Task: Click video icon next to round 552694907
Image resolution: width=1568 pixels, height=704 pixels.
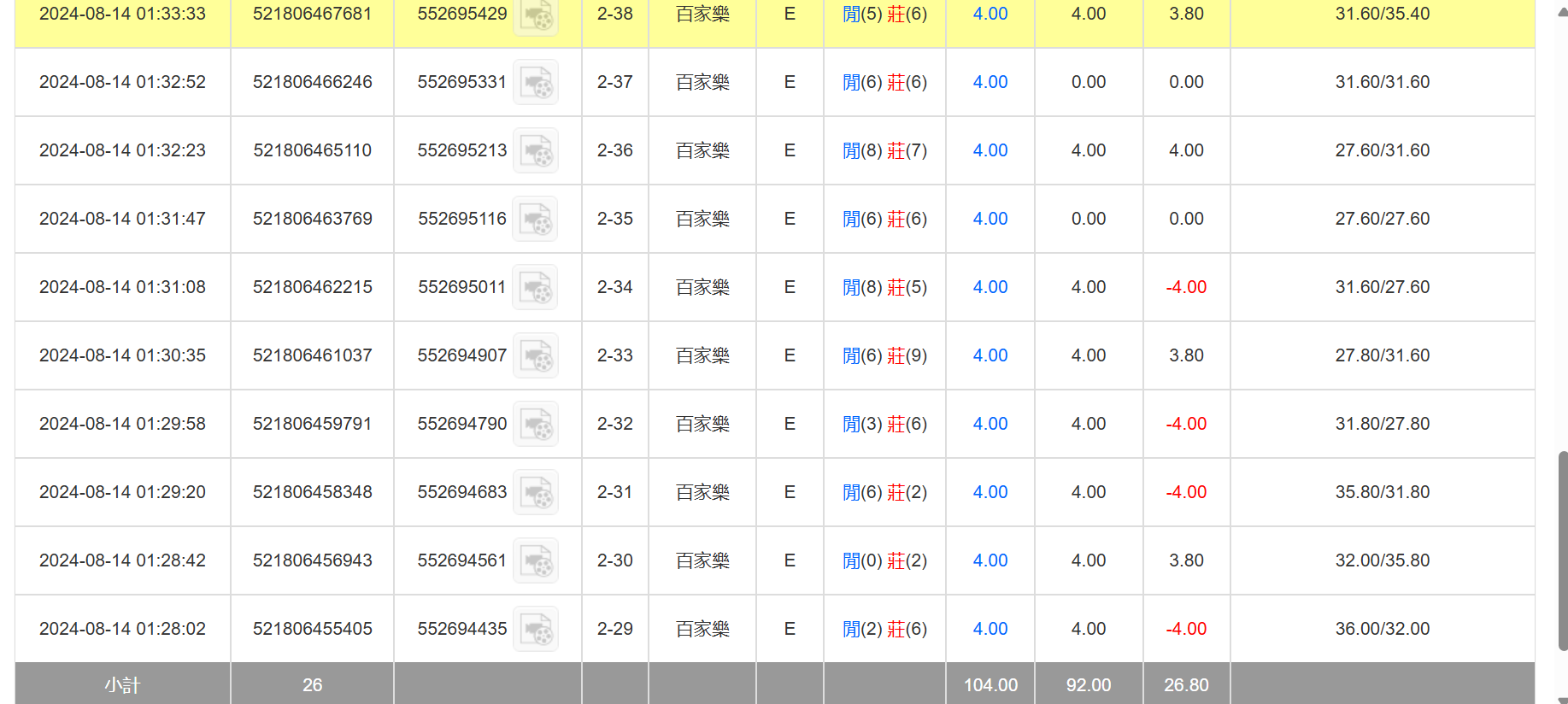Action: (536, 356)
